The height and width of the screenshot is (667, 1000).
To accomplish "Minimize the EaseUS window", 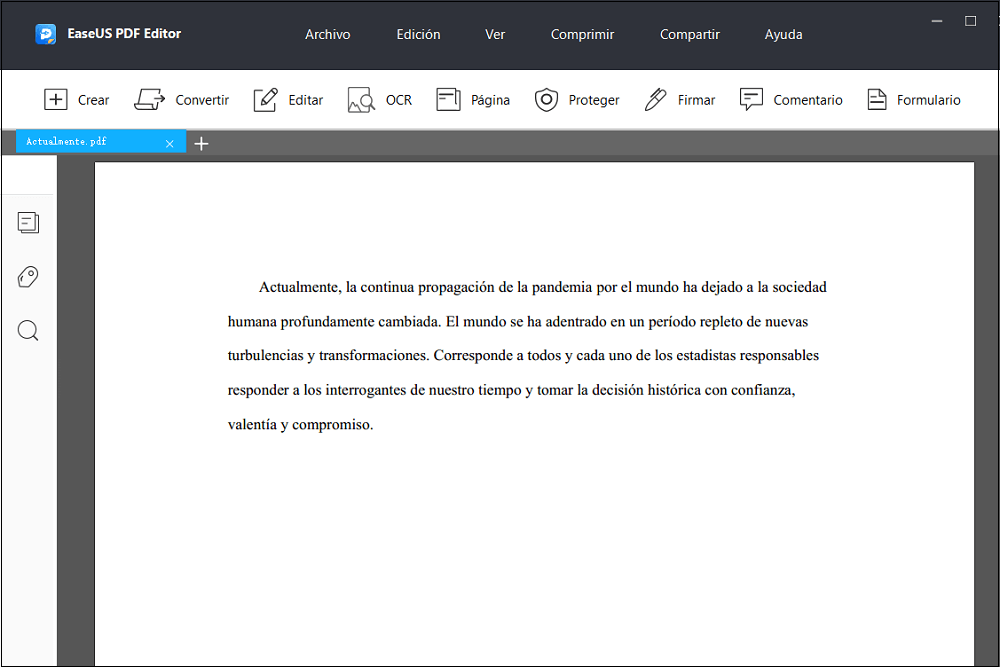I will pyautogui.click(x=937, y=21).
